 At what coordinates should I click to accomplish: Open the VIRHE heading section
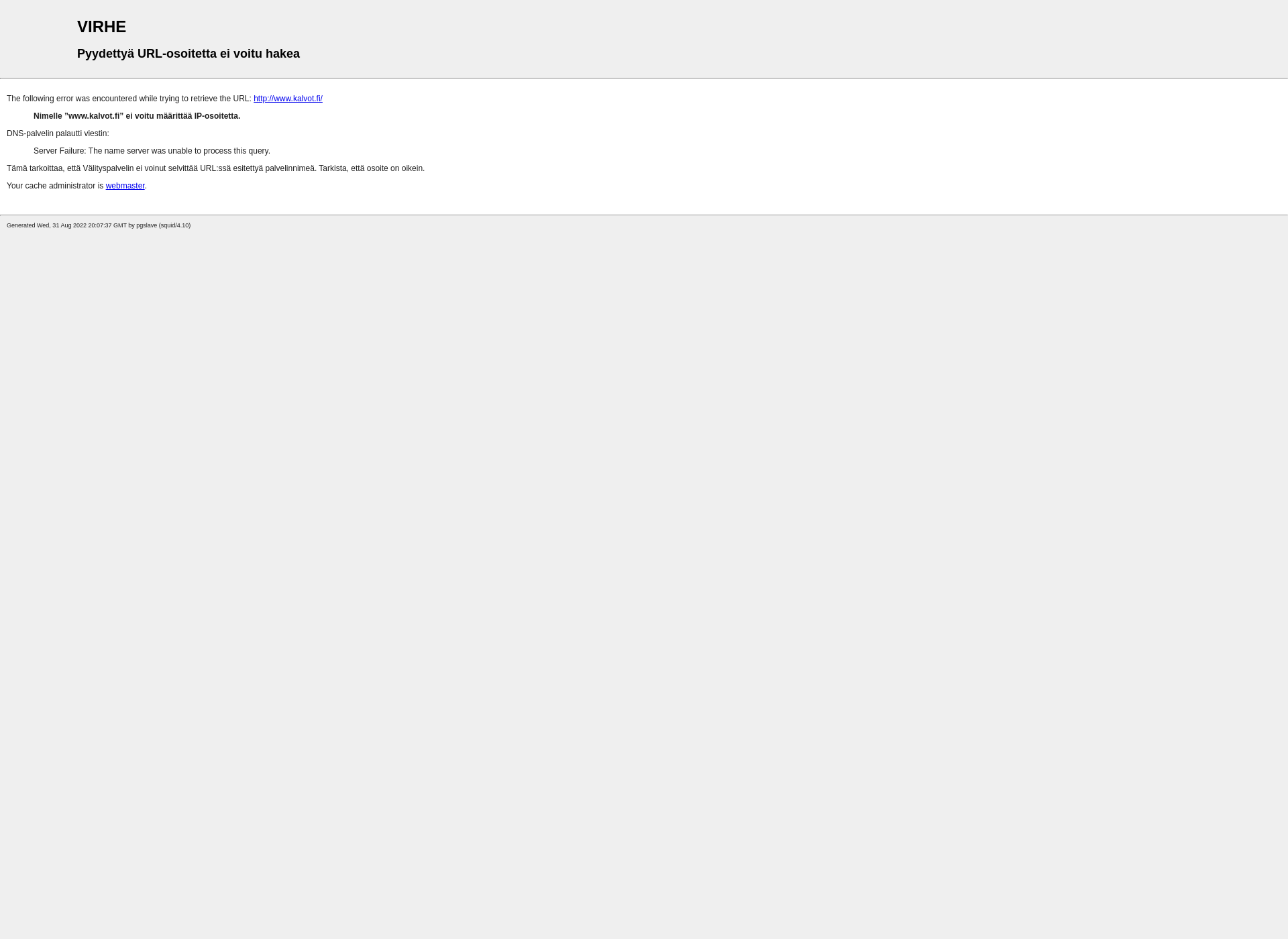click(101, 26)
